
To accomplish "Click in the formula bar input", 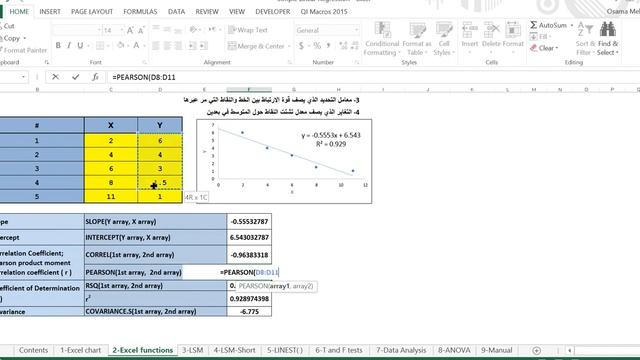I will click(373, 77).
